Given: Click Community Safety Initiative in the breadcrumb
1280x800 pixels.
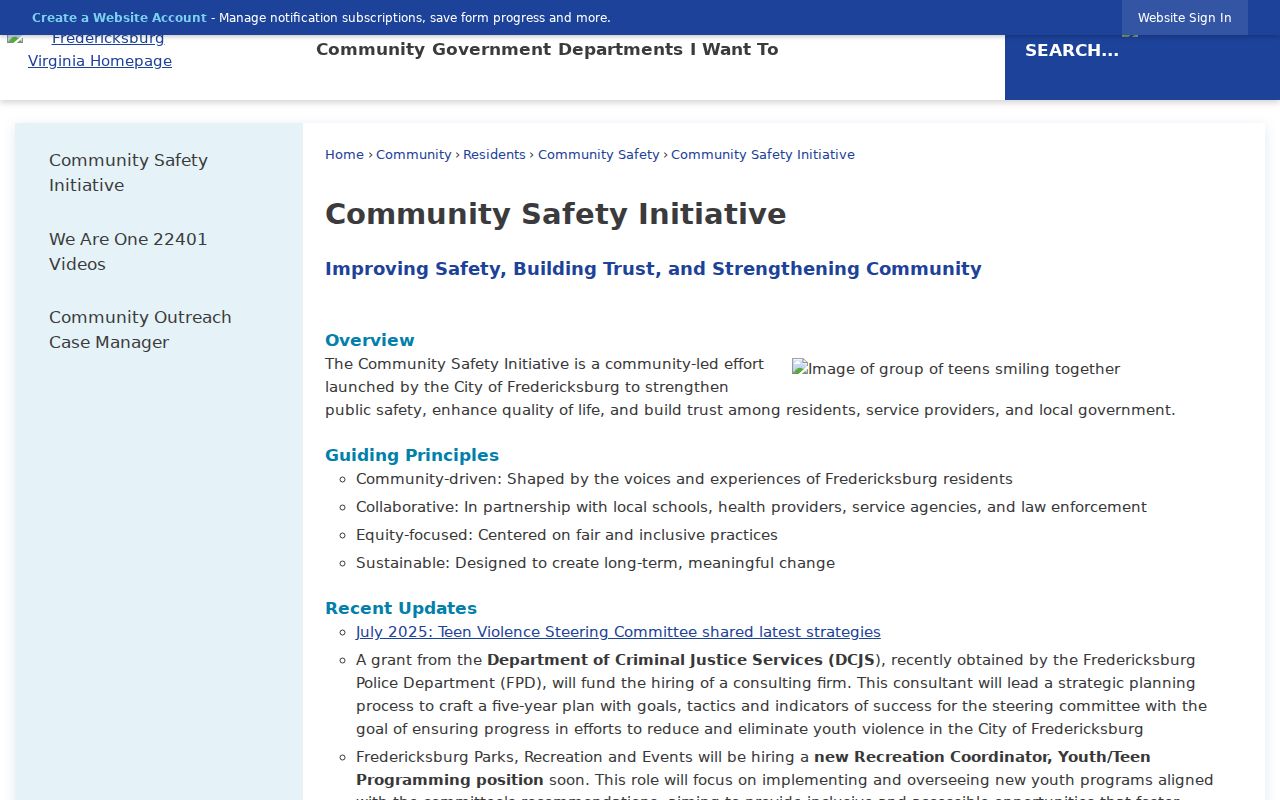Looking at the screenshot, I should click(x=763, y=154).
